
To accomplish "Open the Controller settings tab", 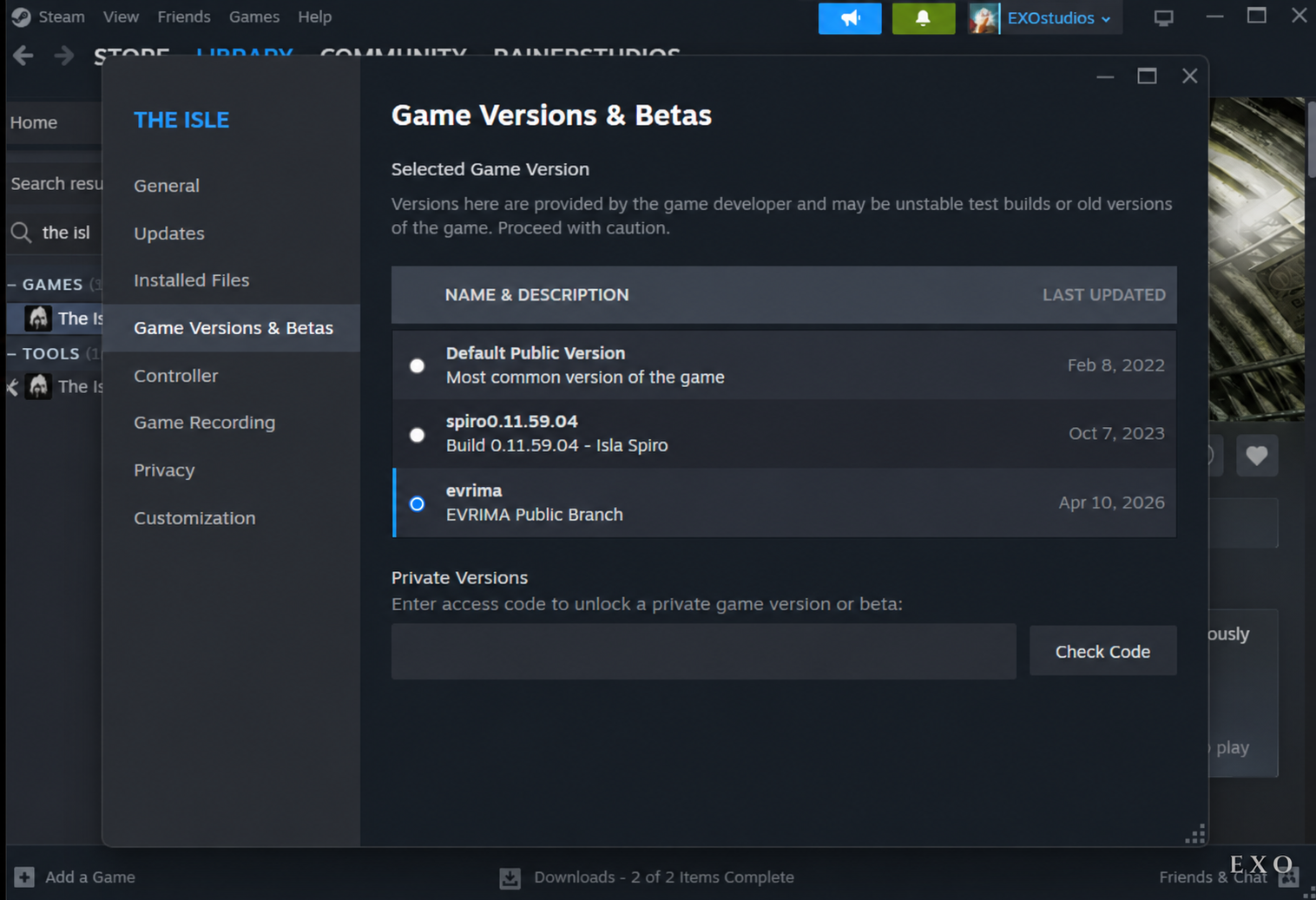I will [x=231, y=376].
